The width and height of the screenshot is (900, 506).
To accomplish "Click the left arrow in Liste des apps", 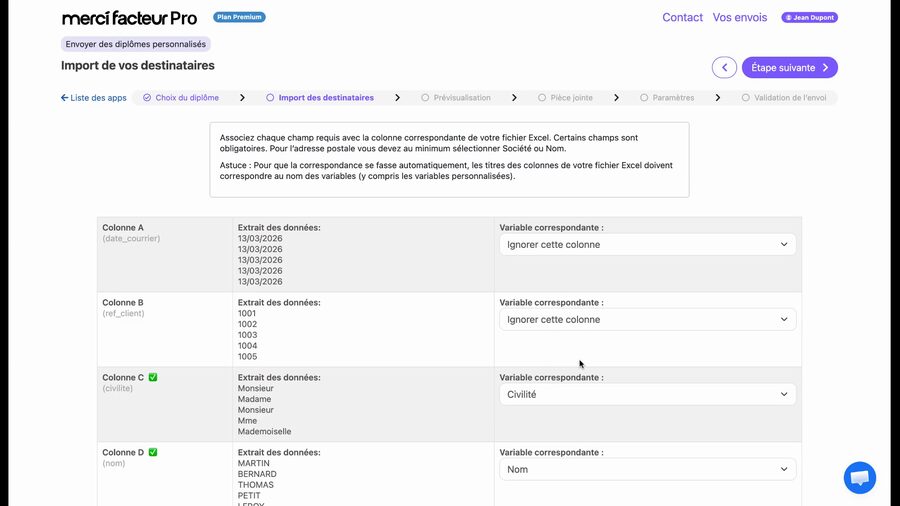I will pos(65,98).
